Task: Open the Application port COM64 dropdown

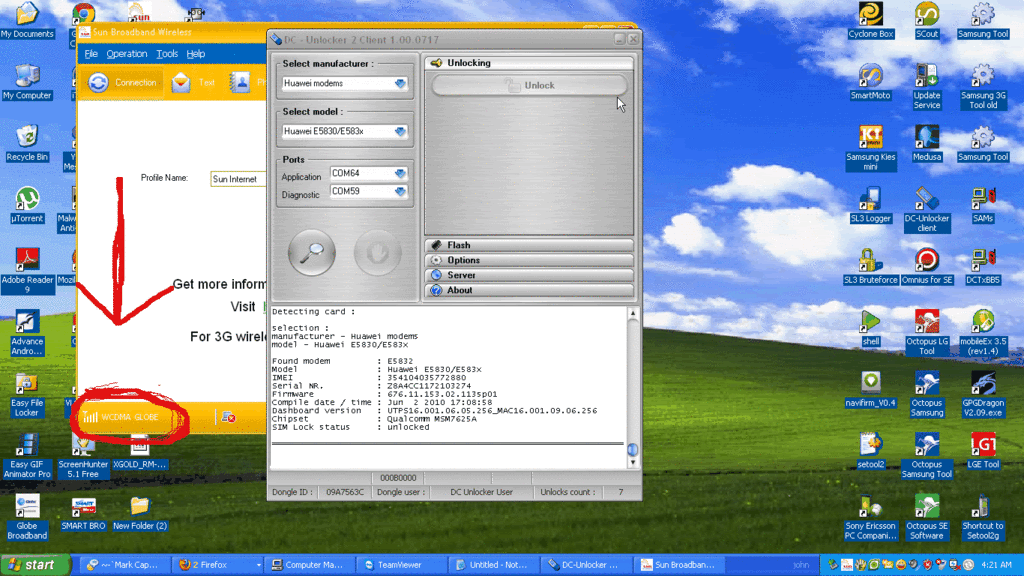Action: 401,174
